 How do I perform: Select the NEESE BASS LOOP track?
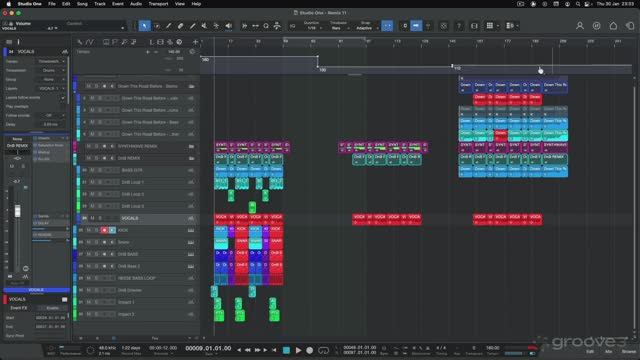tap(137, 278)
